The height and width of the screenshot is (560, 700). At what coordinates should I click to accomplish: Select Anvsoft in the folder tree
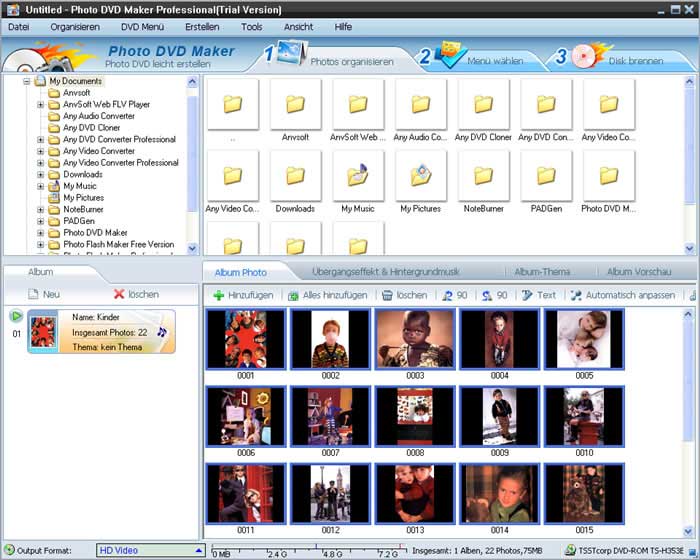click(x=76, y=93)
